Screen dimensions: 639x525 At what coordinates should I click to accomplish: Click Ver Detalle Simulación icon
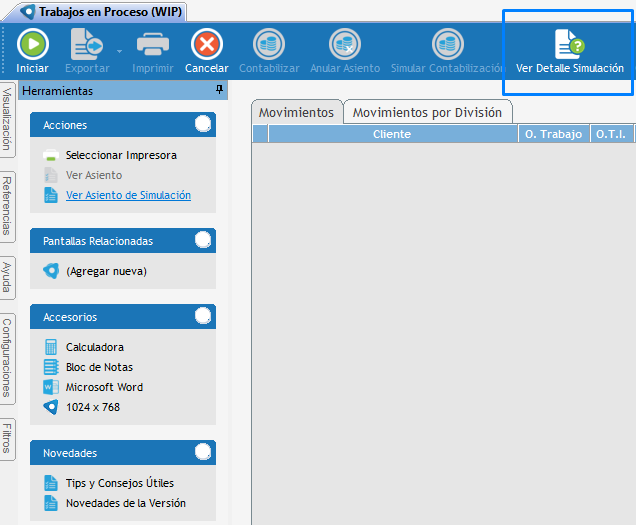[569, 45]
